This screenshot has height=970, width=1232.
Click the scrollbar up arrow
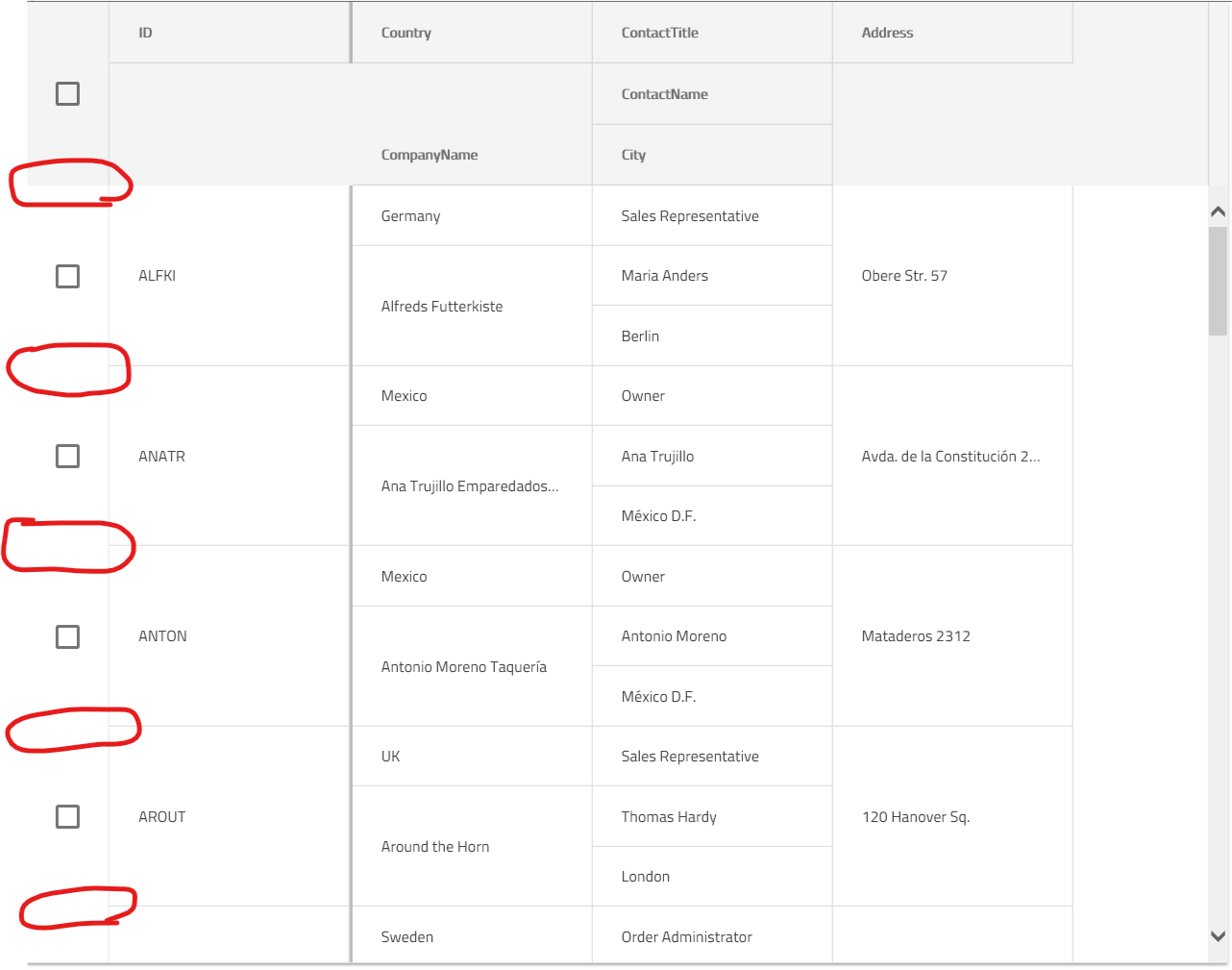click(1218, 211)
